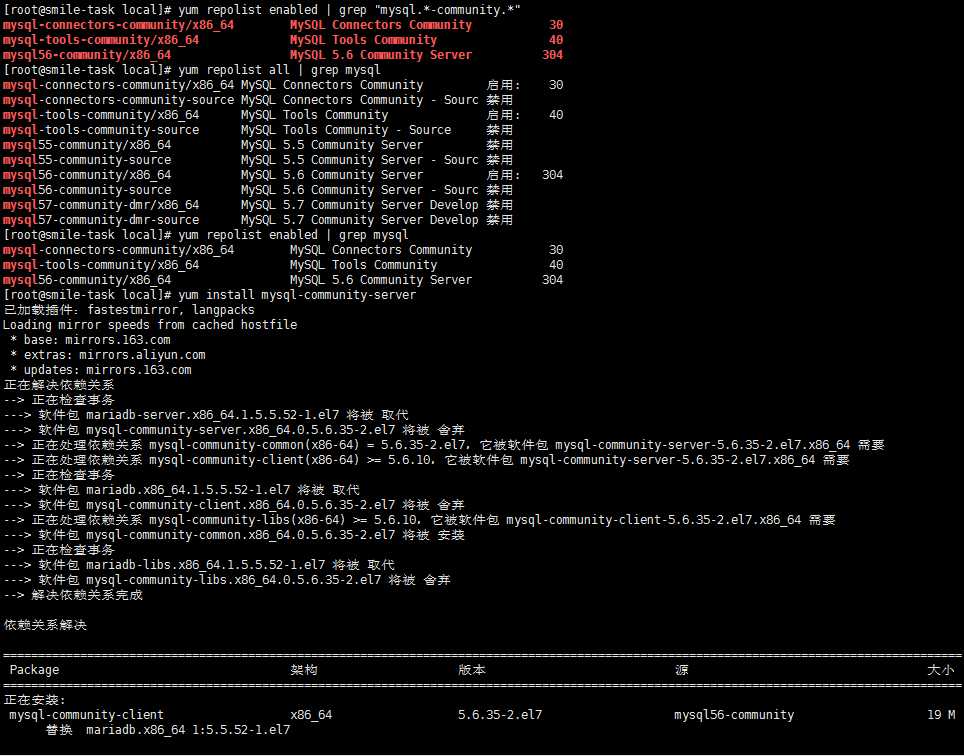Click the 'Package' column header
Image resolution: width=964 pixels, height=756 pixels.
(x=34, y=670)
